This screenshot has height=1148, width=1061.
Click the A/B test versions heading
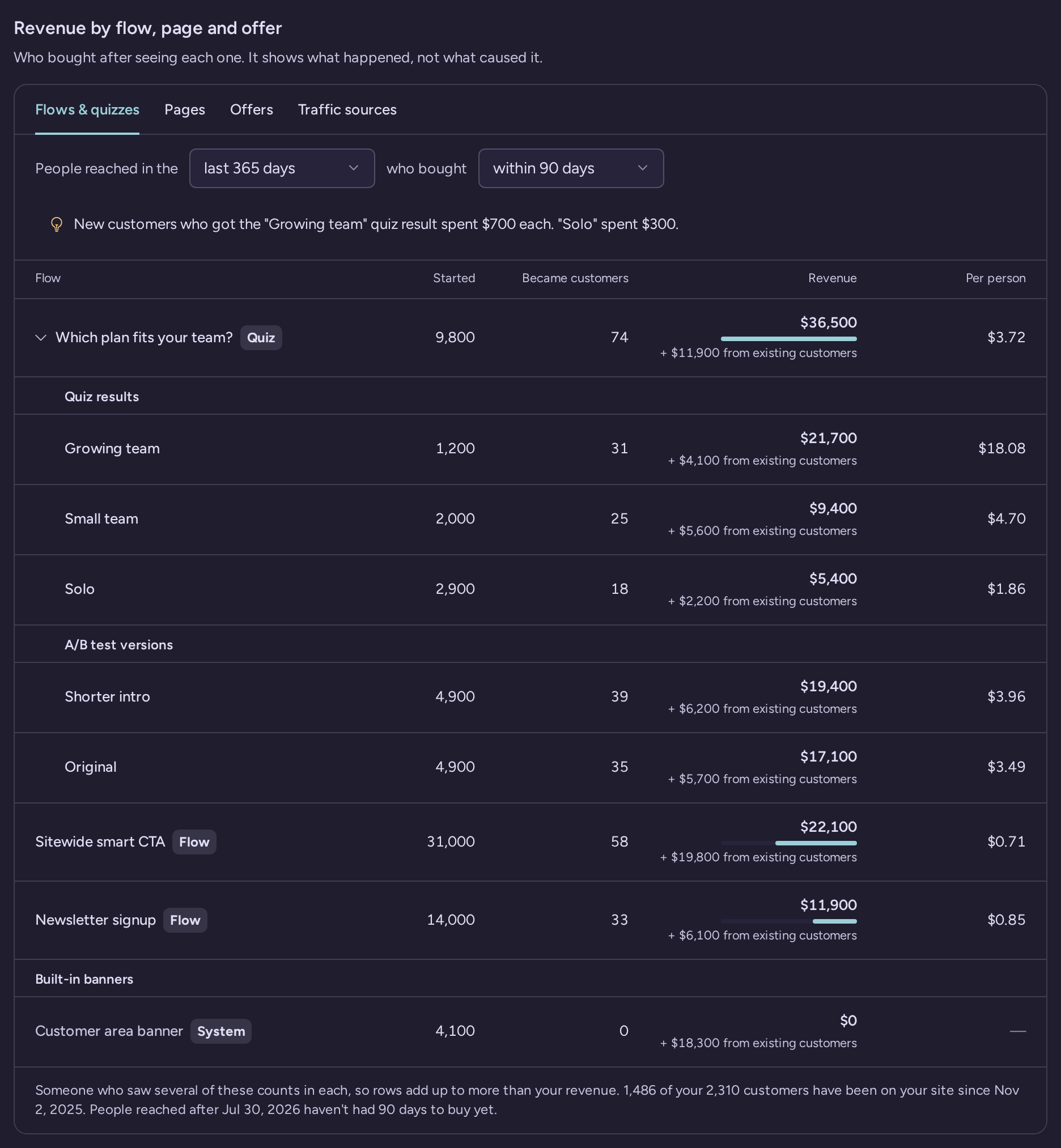(118, 645)
